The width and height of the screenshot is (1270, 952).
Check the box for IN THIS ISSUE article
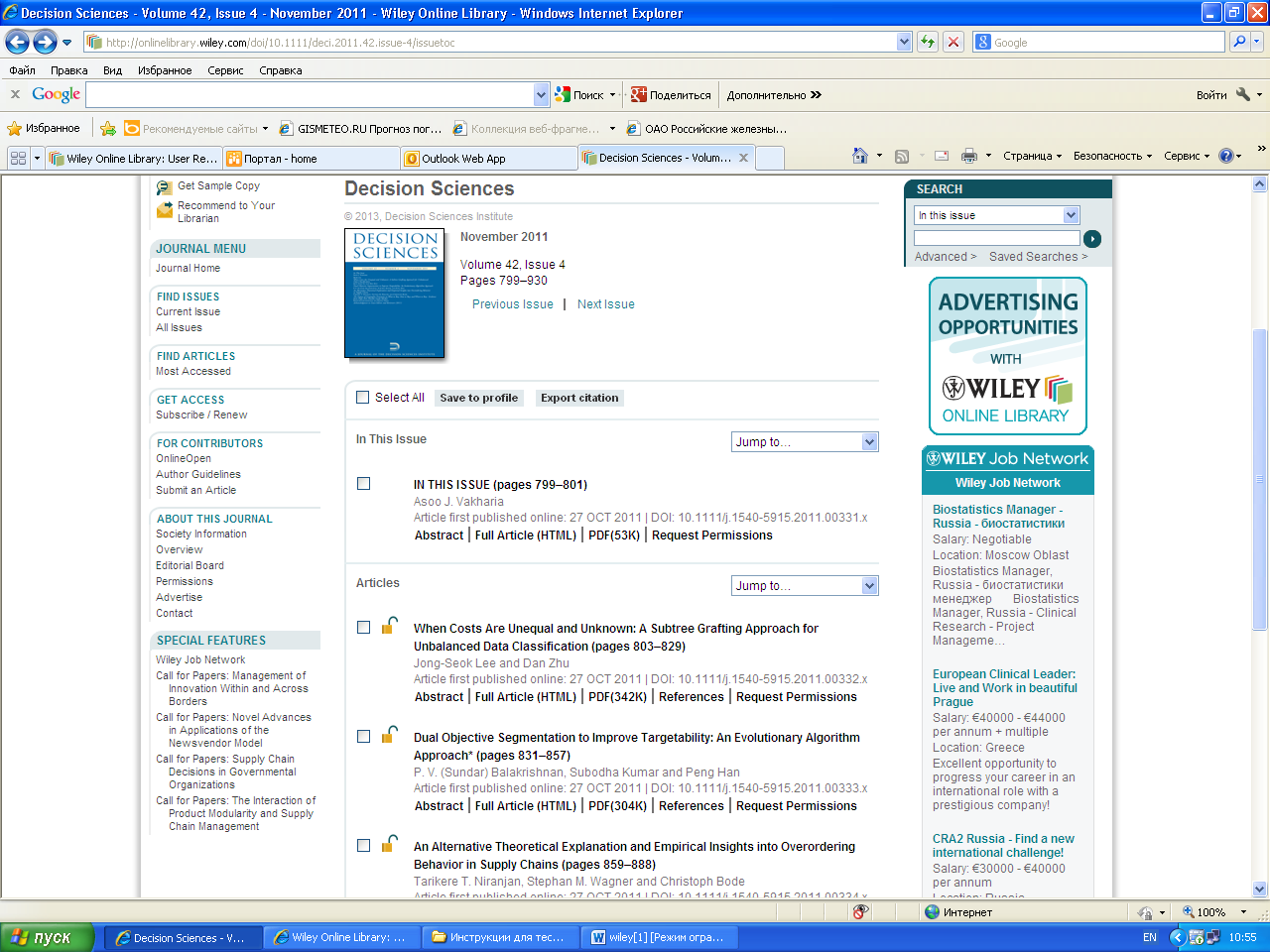pyautogui.click(x=363, y=483)
